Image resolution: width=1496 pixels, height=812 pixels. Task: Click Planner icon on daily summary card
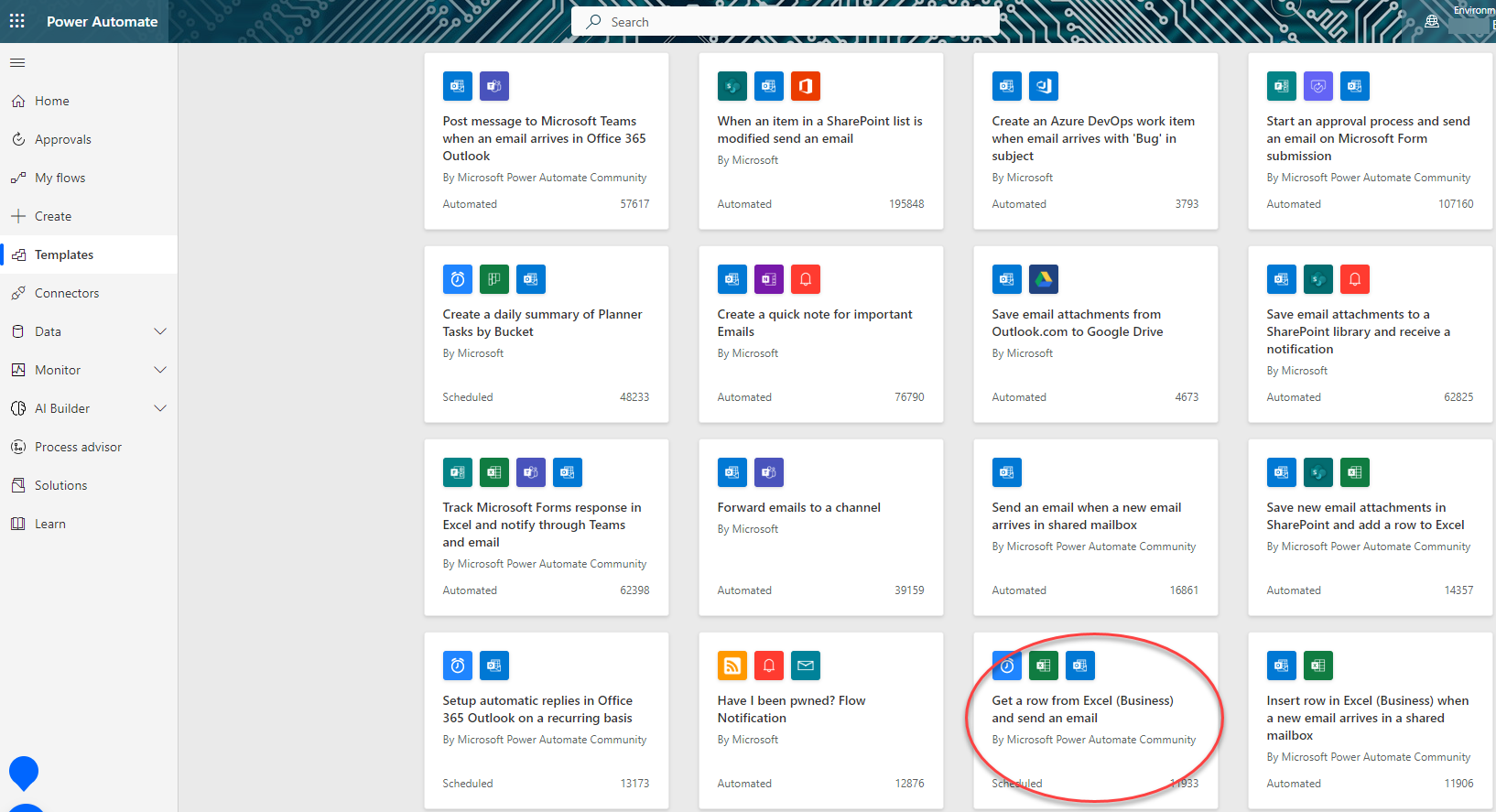coord(494,279)
